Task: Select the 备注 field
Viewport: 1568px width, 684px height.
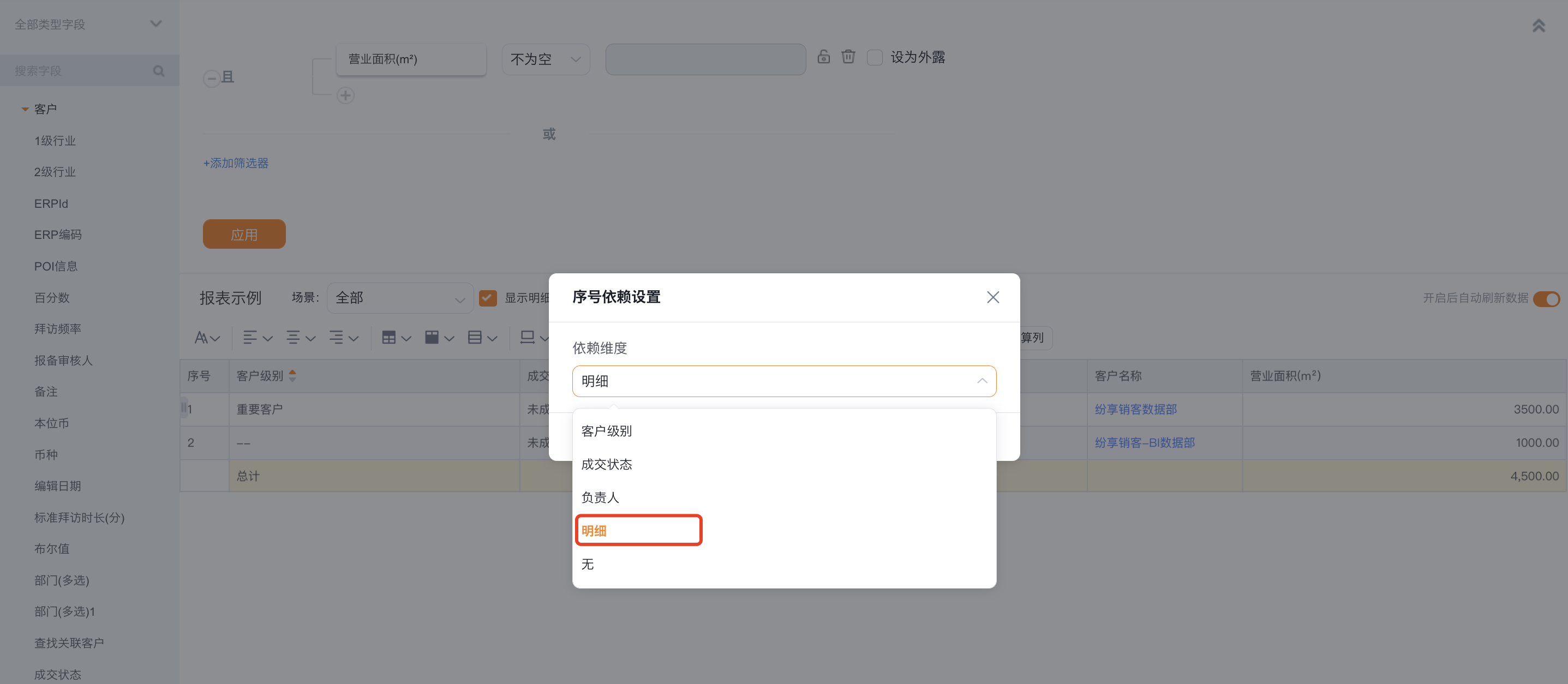Action: [x=46, y=392]
